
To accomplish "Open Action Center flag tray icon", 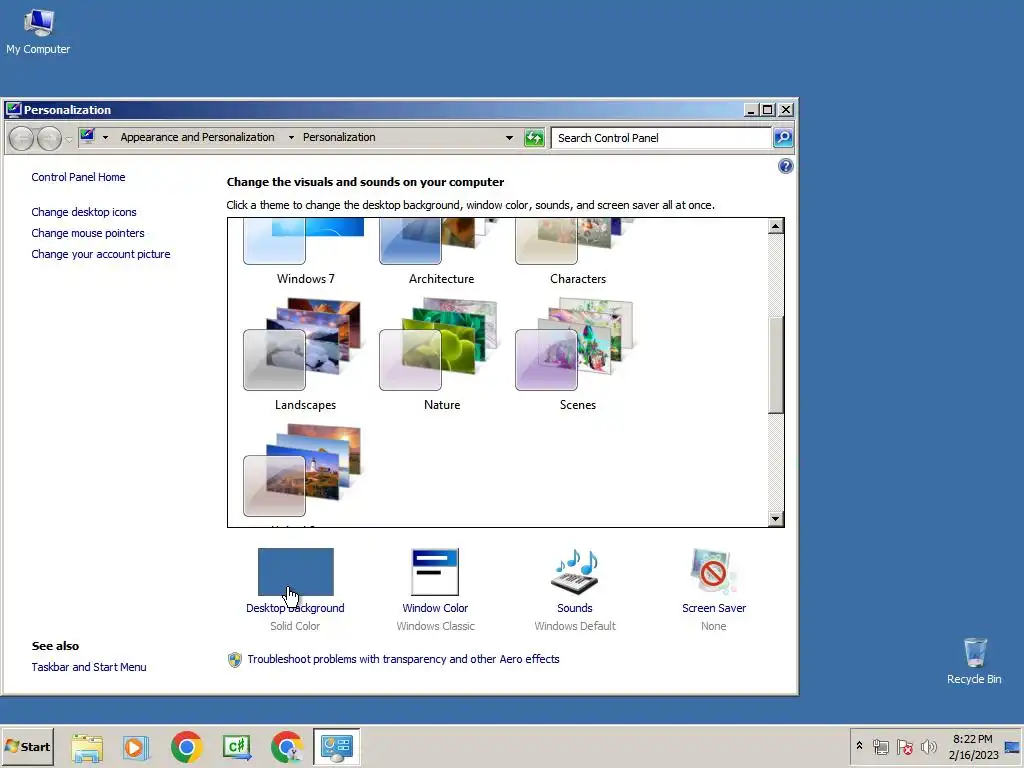I will [x=904, y=746].
